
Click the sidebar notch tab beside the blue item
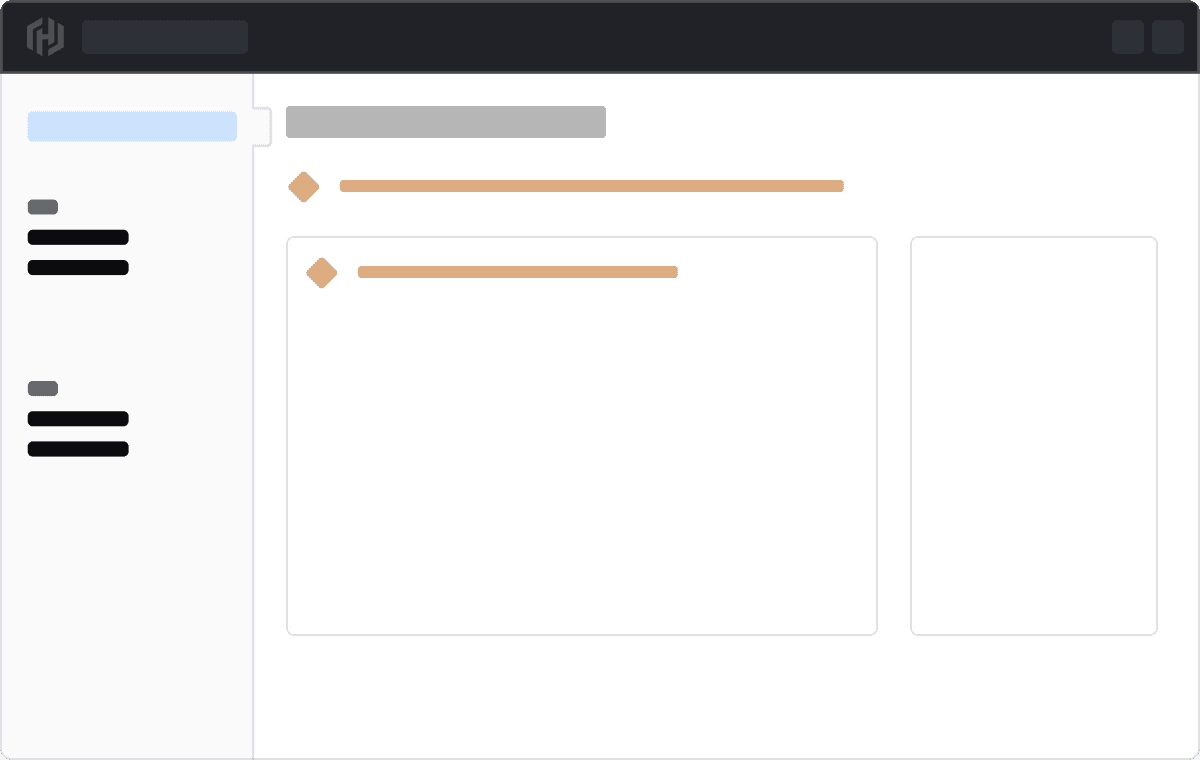click(x=262, y=126)
